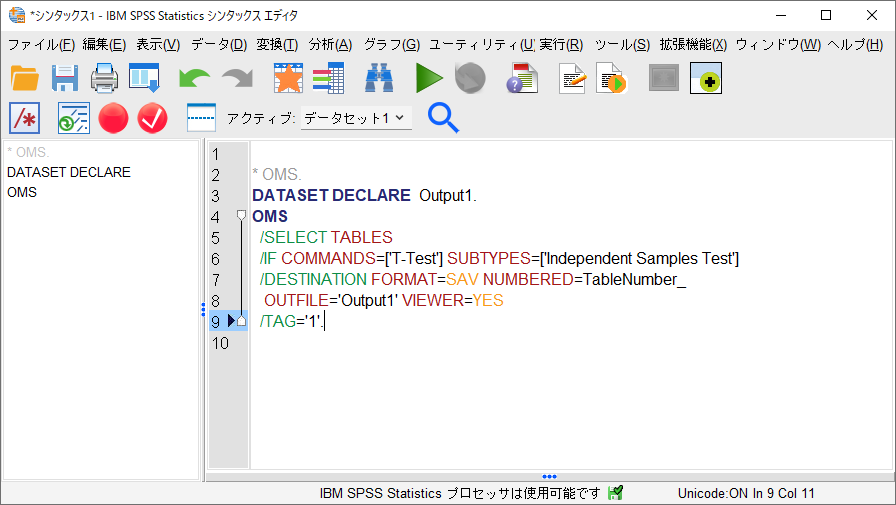Print the syntax file
Image resolution: width=896 pixels, height=505 pixels.
(x=105, y=78)
